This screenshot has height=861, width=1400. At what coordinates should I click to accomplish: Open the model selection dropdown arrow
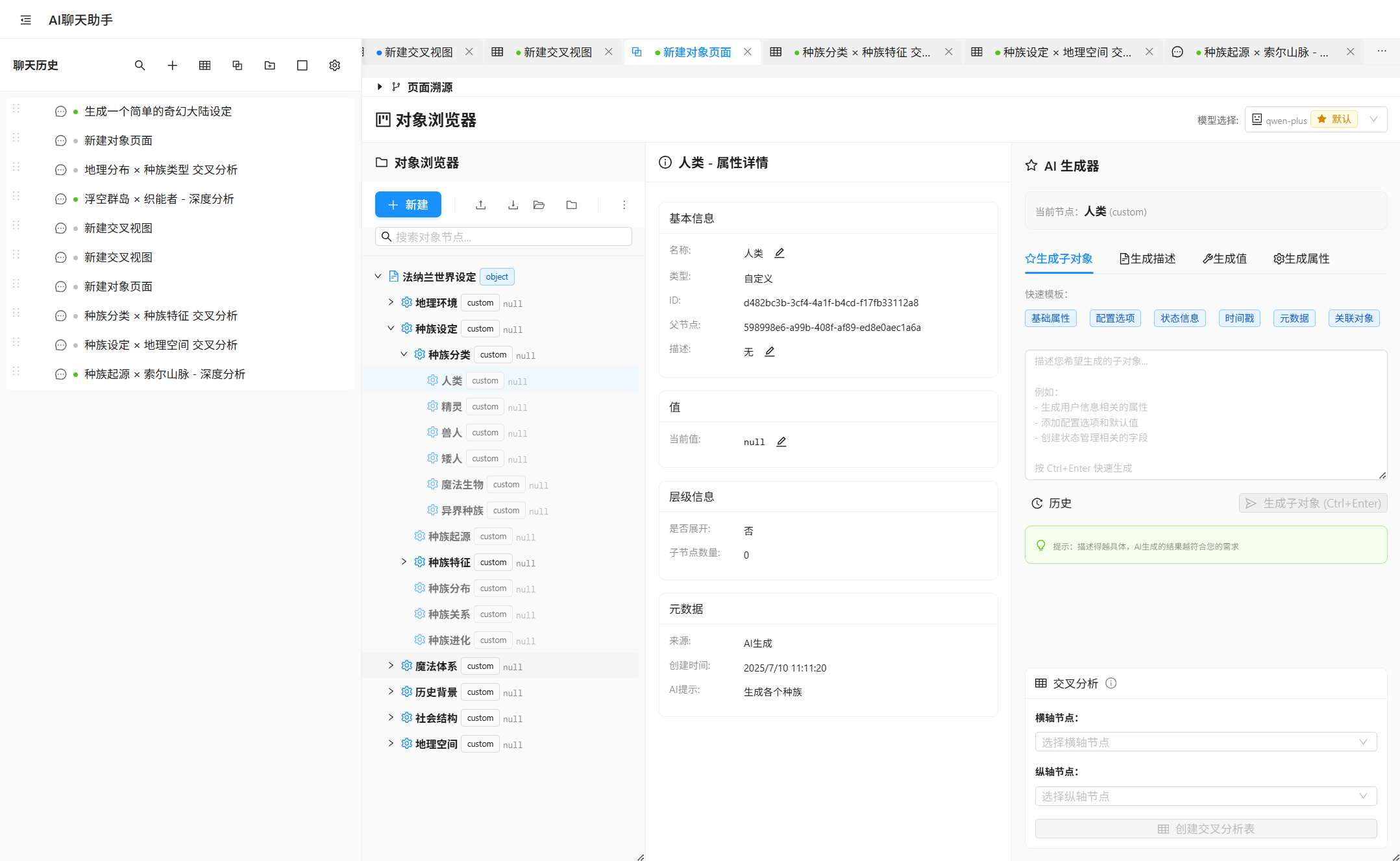1374,119
